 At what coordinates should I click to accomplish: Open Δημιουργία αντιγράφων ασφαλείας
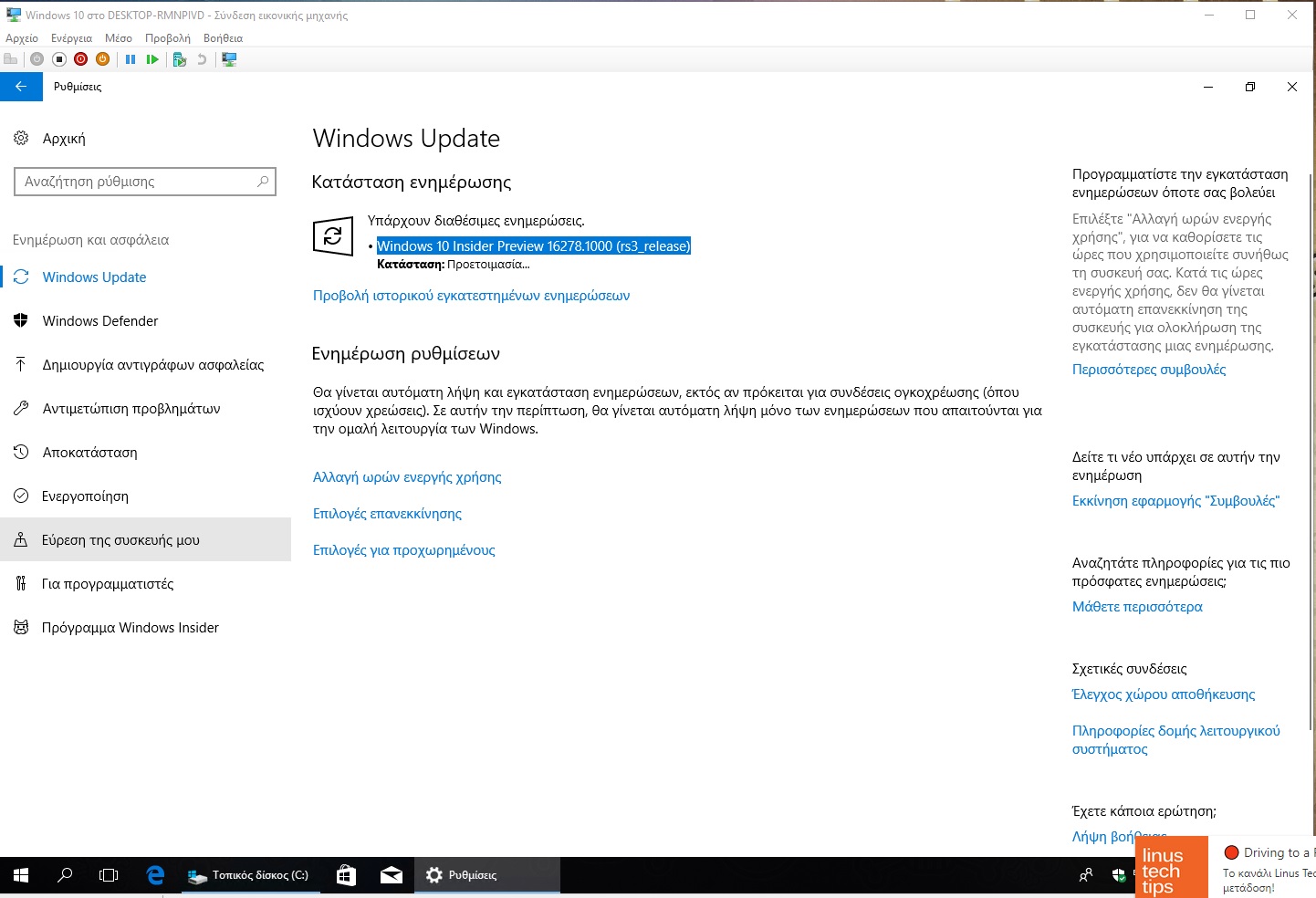pyautogui.click(x=145, y=365)
